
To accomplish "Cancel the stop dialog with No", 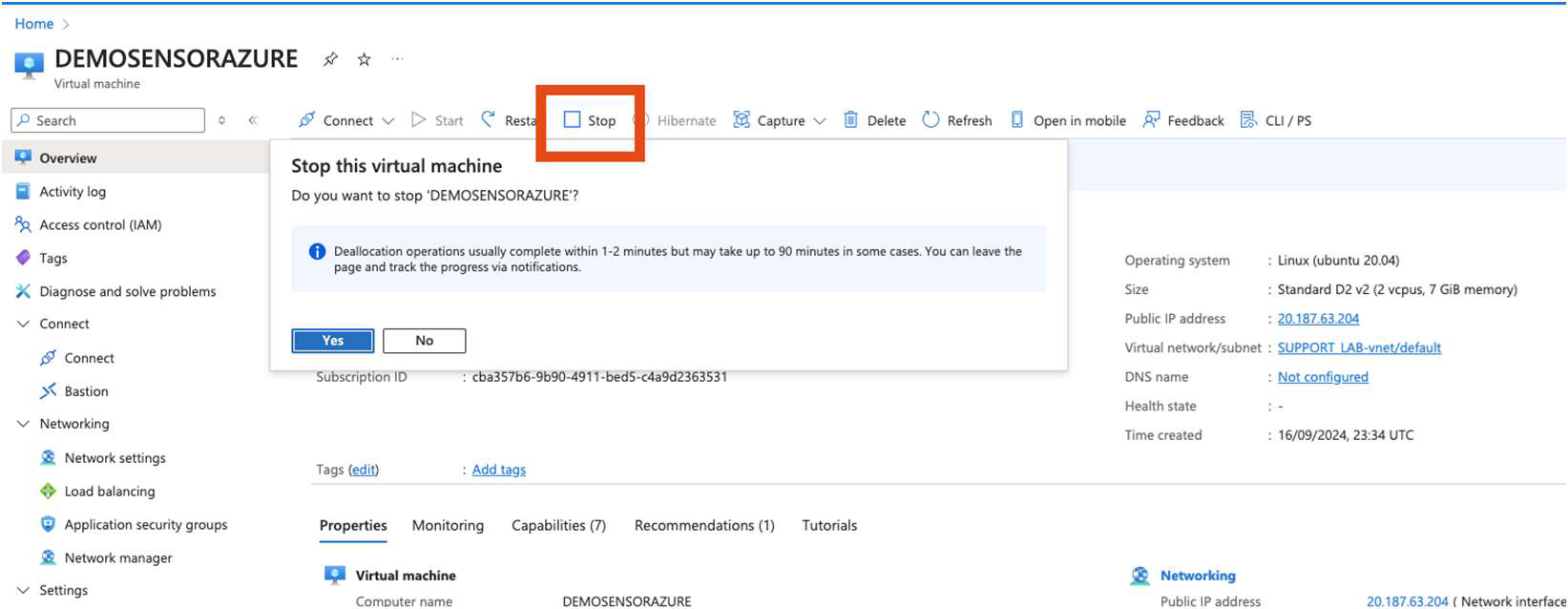I will [x=425, y=341].
